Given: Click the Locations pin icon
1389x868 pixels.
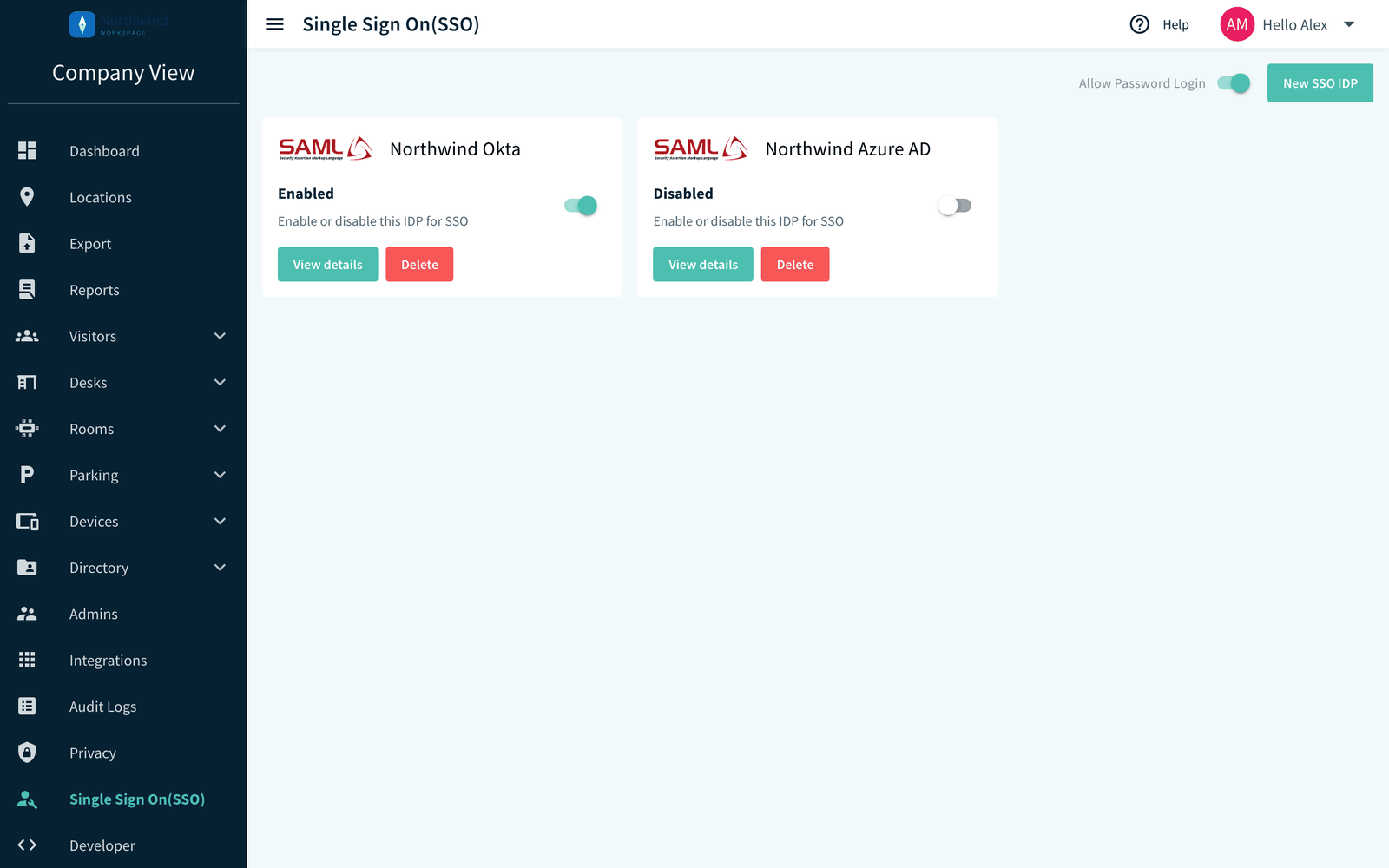Looking at the screenshot, I should click(x=27, y=197).
